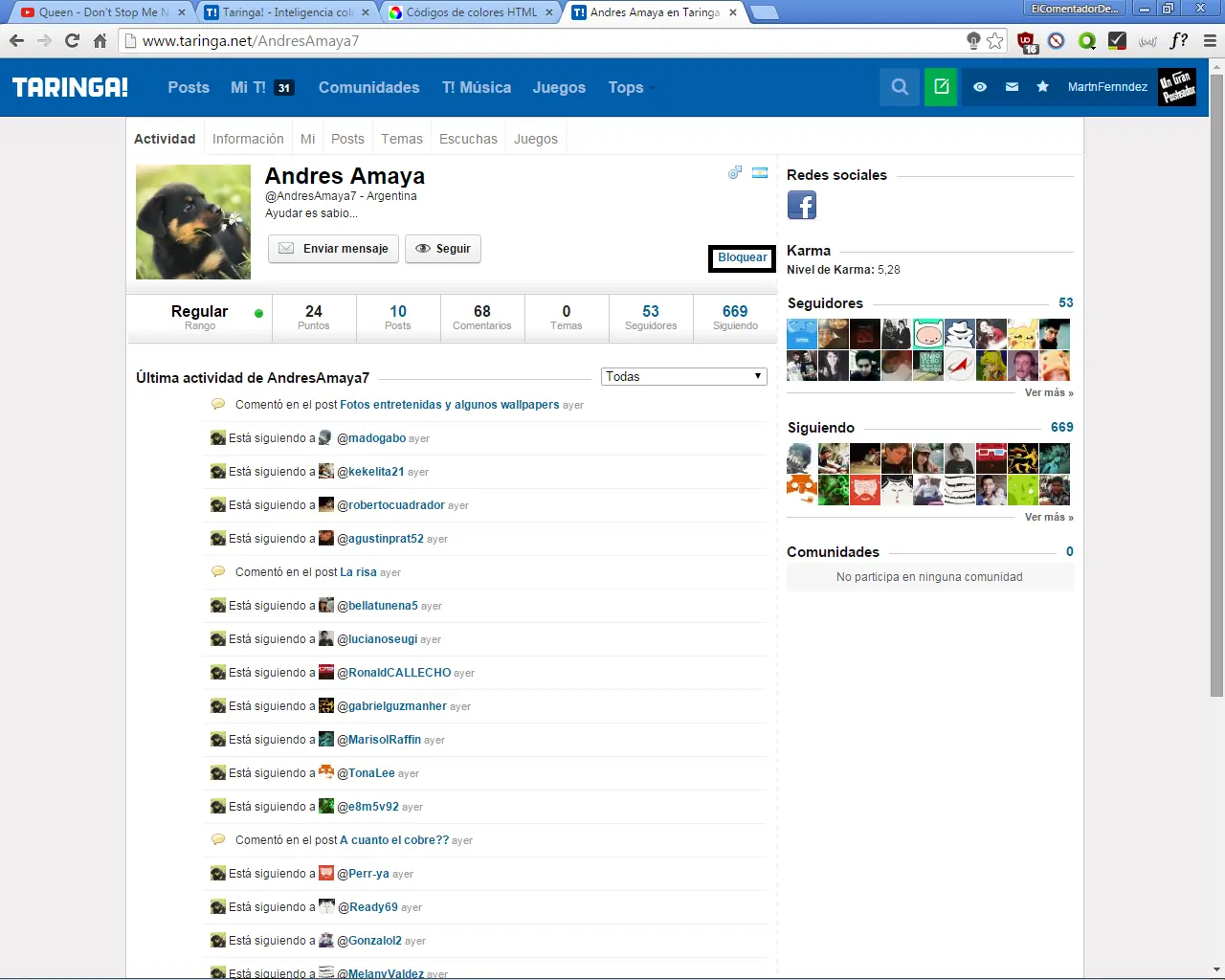Screen dimensions: 1225x980
Task: Open the Posts navigation menu
Action: click(189, 87)
